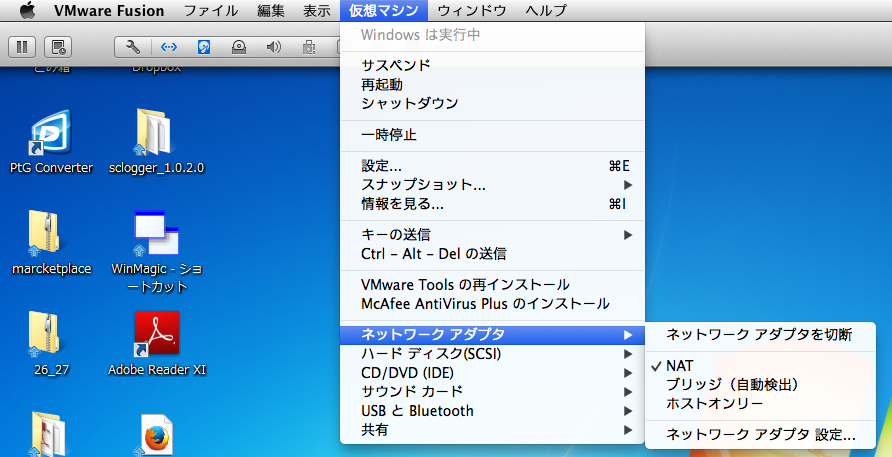
Task: Choose McAfee AntiVirus Plus のインストール
Action: 492,303
